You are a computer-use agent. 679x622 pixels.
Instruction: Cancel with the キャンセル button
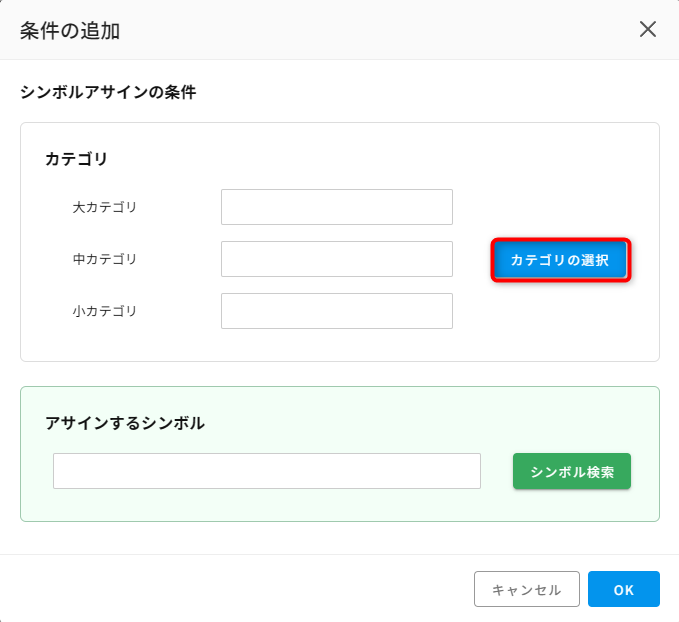pos(527,589)
